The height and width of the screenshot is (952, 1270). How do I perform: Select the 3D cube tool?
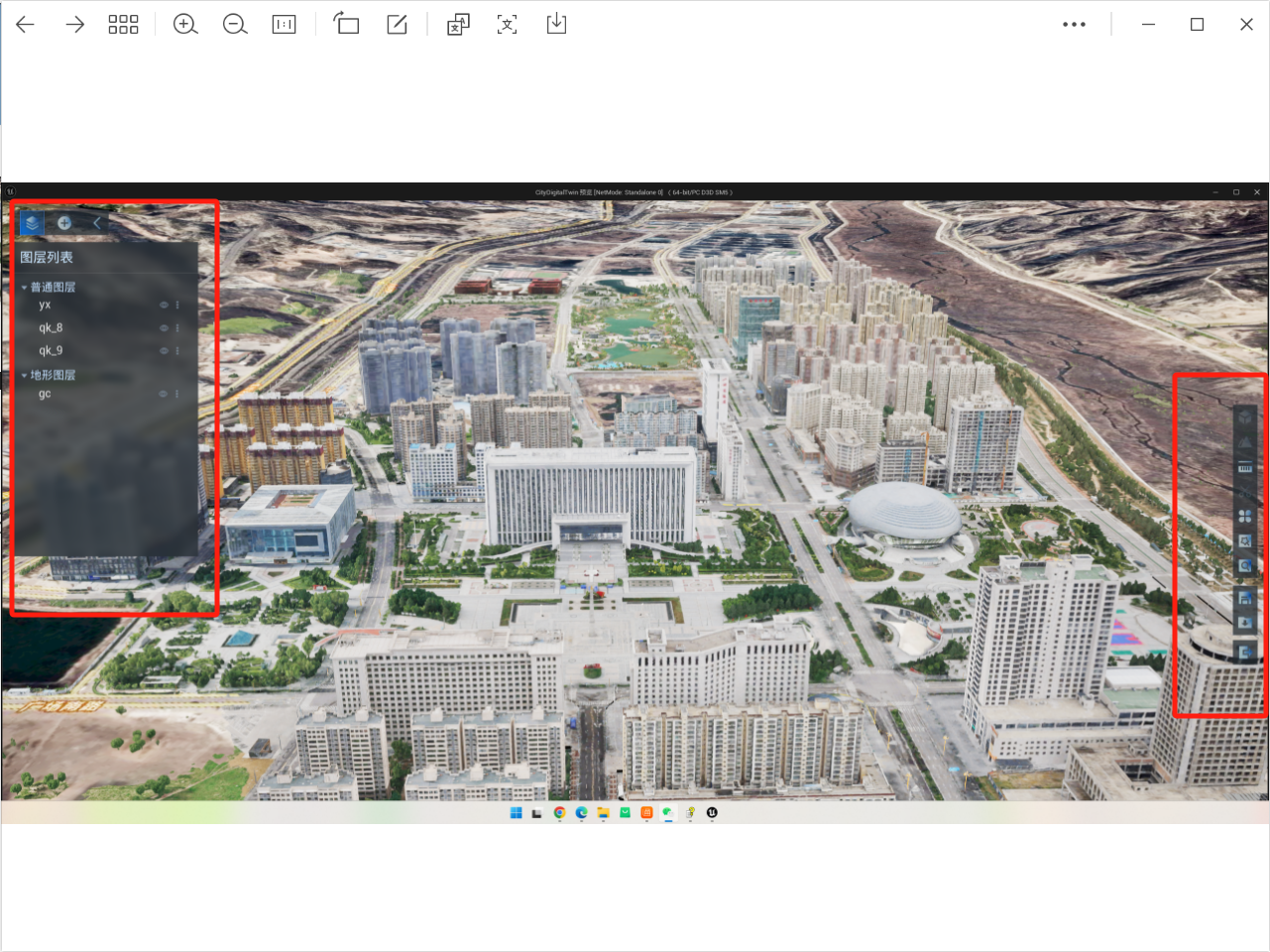[x=1245, y=417]
